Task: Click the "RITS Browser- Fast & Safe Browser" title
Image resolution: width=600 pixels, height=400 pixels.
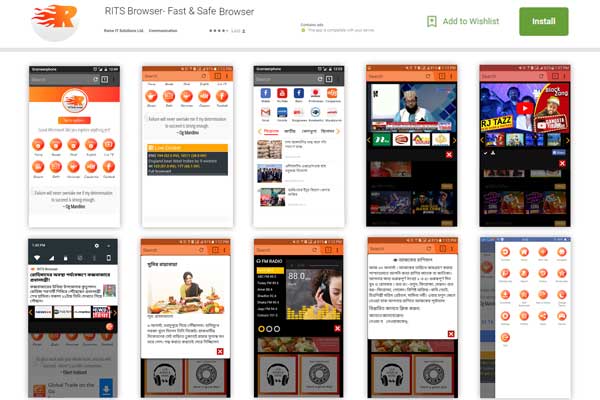Action: pyautogui.click(x=179, y=11)
